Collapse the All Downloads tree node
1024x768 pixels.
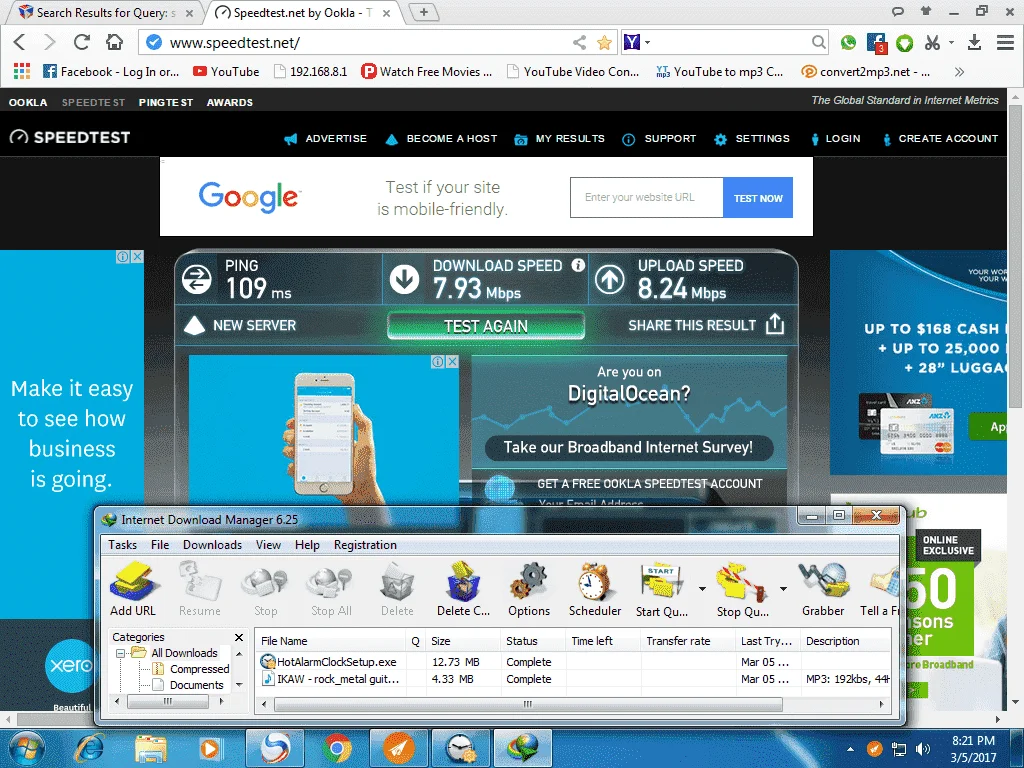[120, 653]
